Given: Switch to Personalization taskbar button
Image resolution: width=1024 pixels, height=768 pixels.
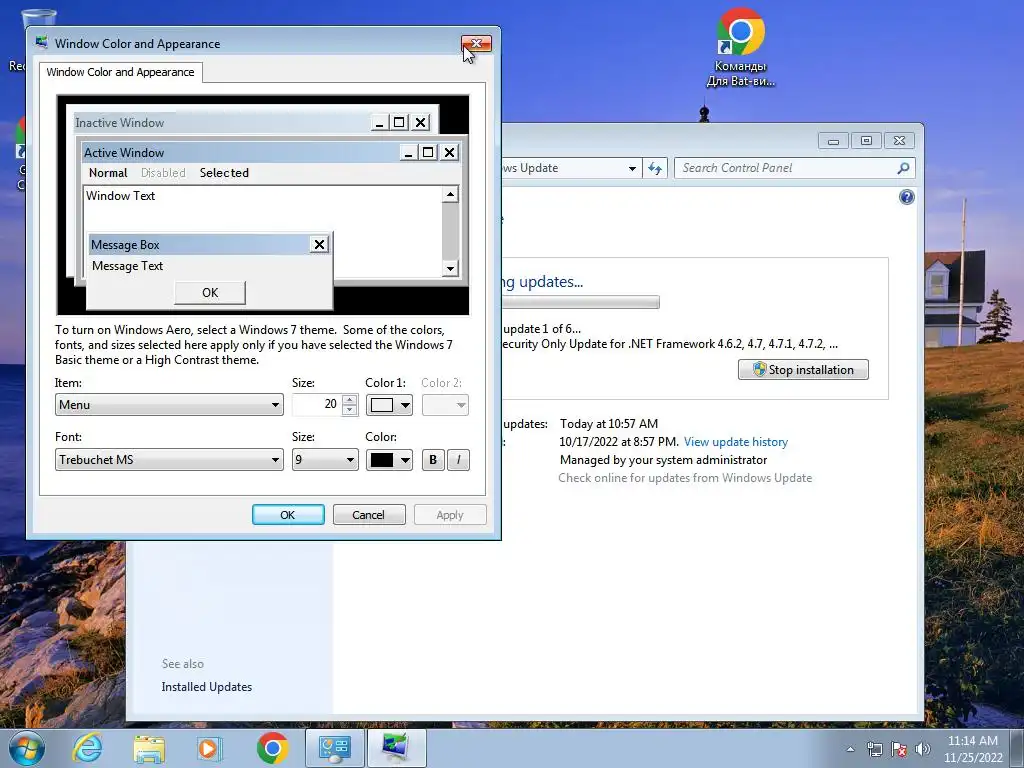Looking at the screenshot, I should pos(396,748).
